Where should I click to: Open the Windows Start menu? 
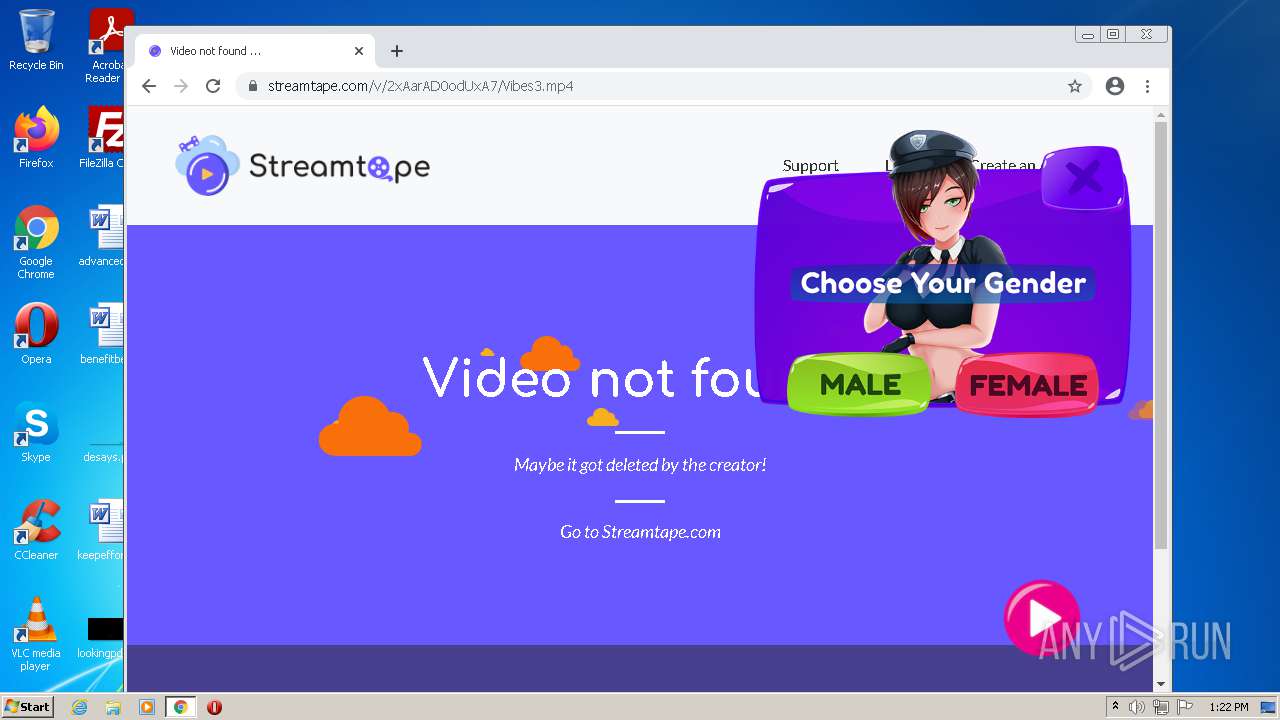[27, 706]
